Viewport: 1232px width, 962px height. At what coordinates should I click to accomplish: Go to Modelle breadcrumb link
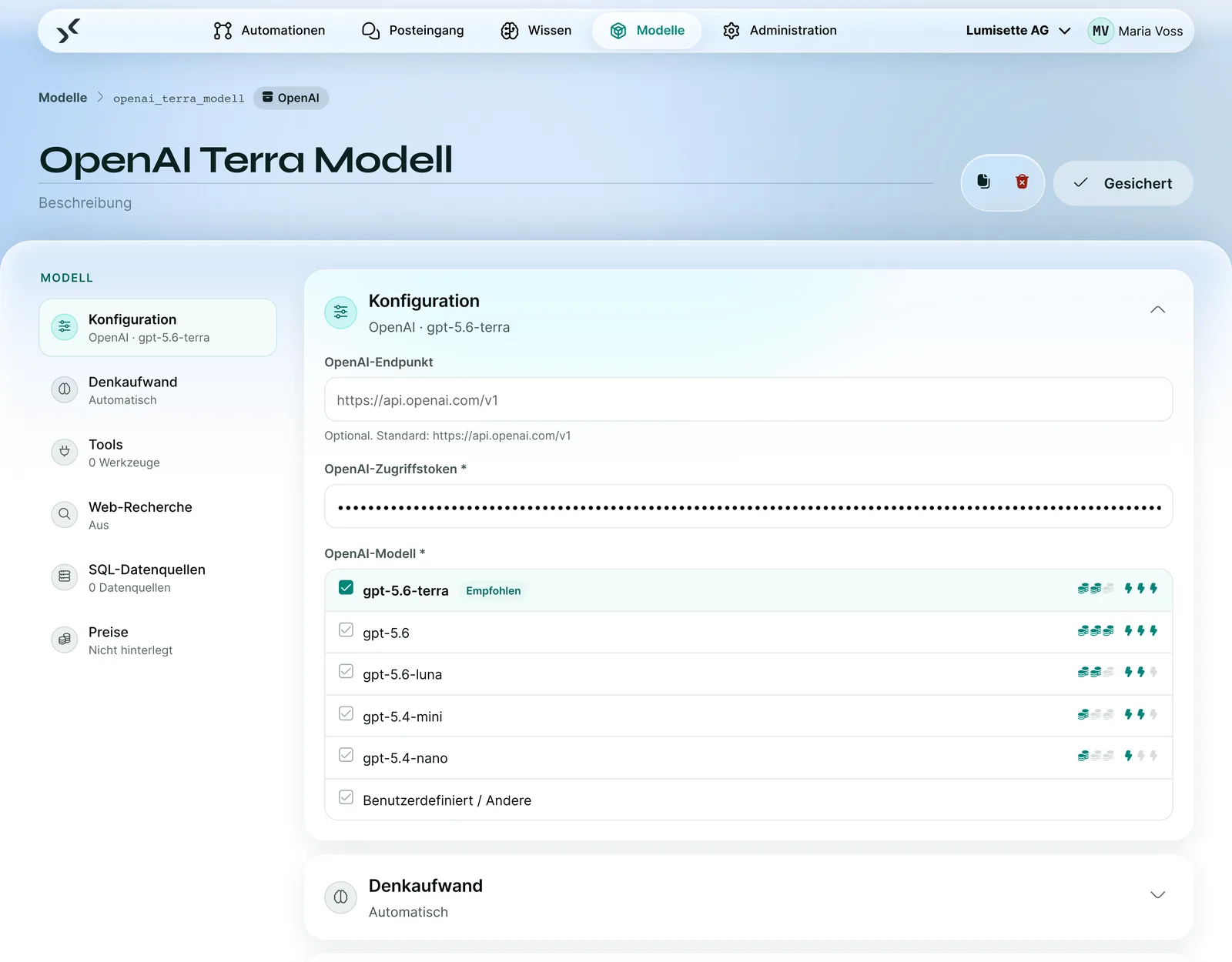tap(63, 98)
